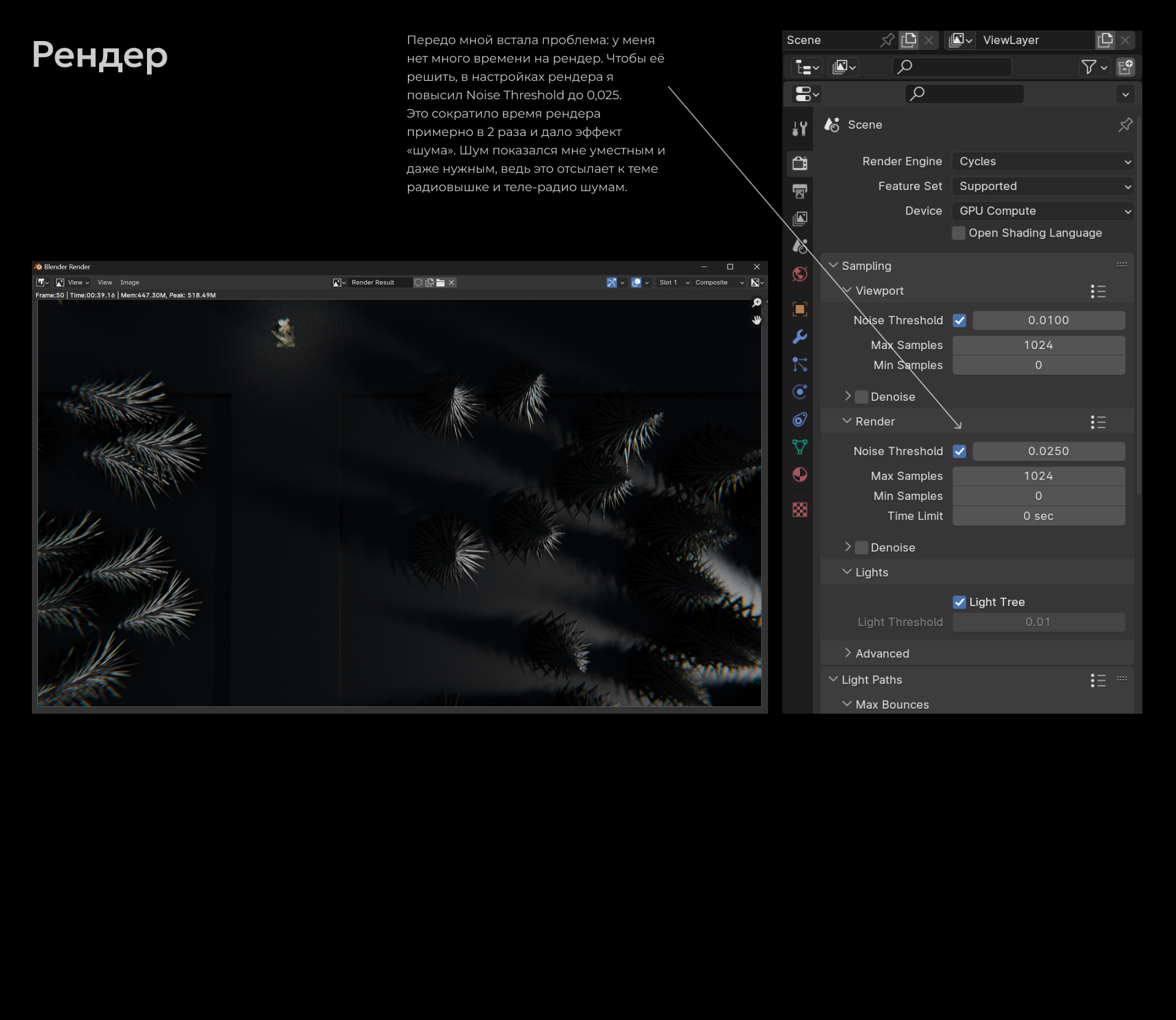Open the Render Engine dropdown
The height and width of the screenshot is (1020, 1176).
tap(1043, 162)
